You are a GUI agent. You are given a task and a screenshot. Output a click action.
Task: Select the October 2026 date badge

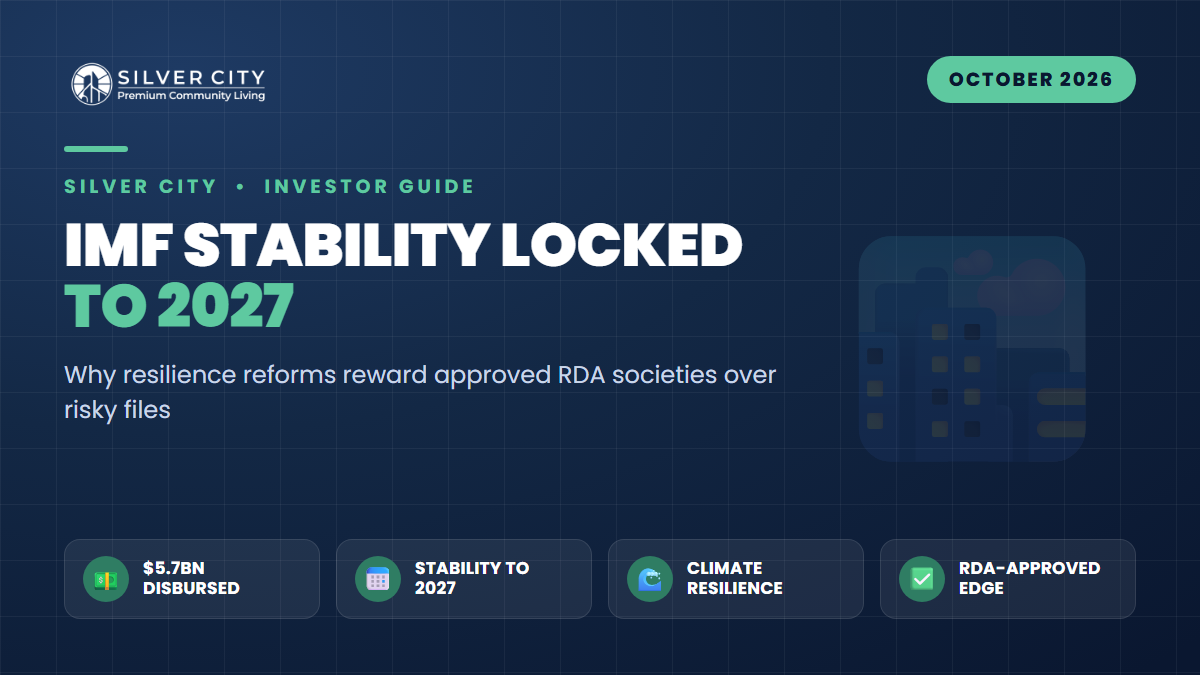tap(1031, 80)
